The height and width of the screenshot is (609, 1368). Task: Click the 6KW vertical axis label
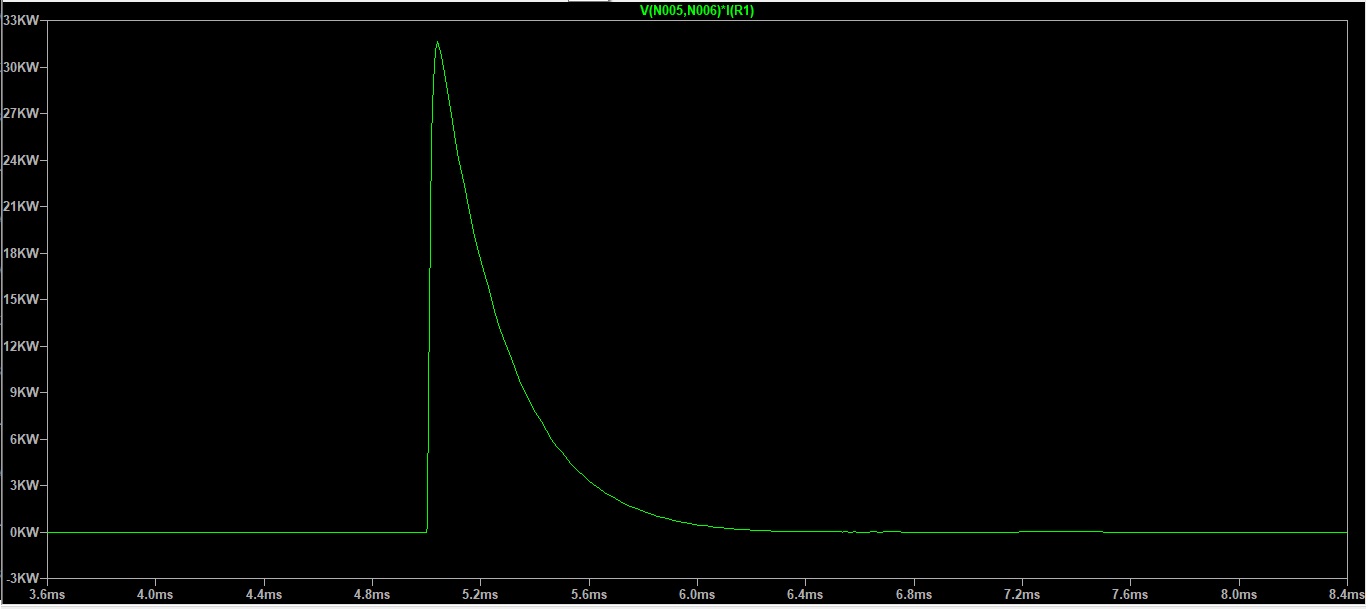pyautogui.click(x=24, y=440)
